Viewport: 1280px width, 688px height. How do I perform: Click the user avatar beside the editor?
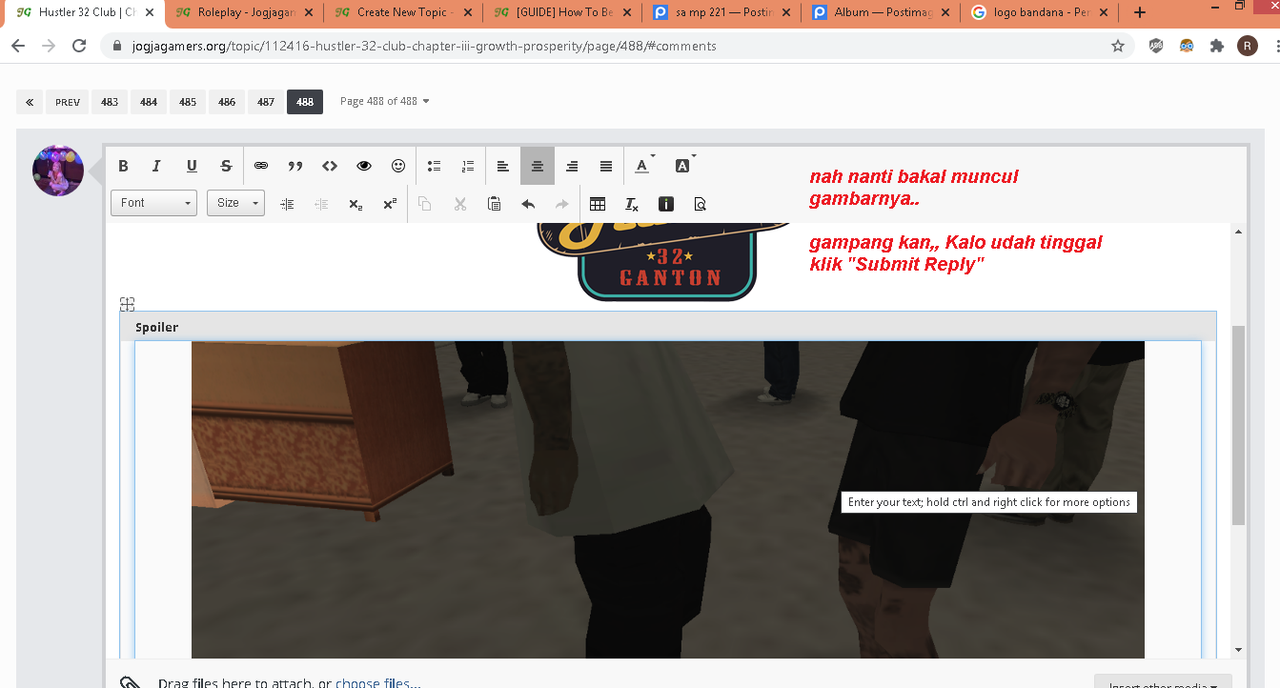(58, 170)
